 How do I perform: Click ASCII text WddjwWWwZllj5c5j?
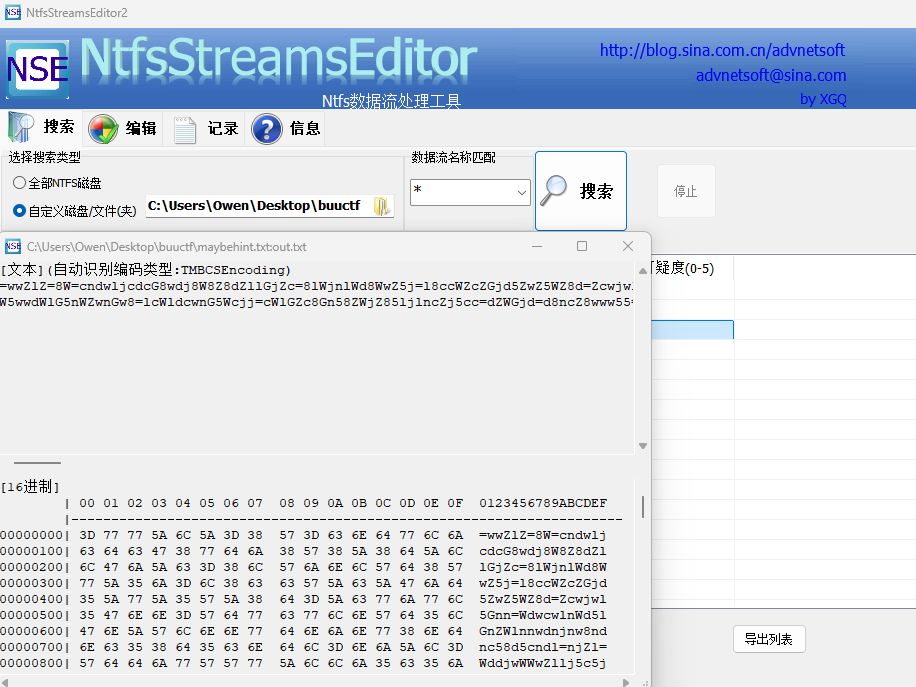(x=543, y=664)
